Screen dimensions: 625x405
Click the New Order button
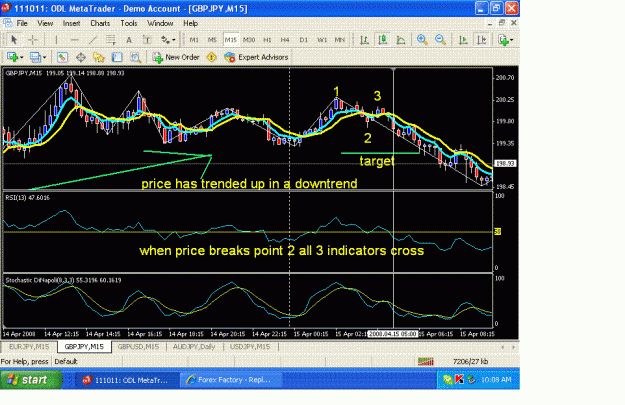[x=176, y=57]
